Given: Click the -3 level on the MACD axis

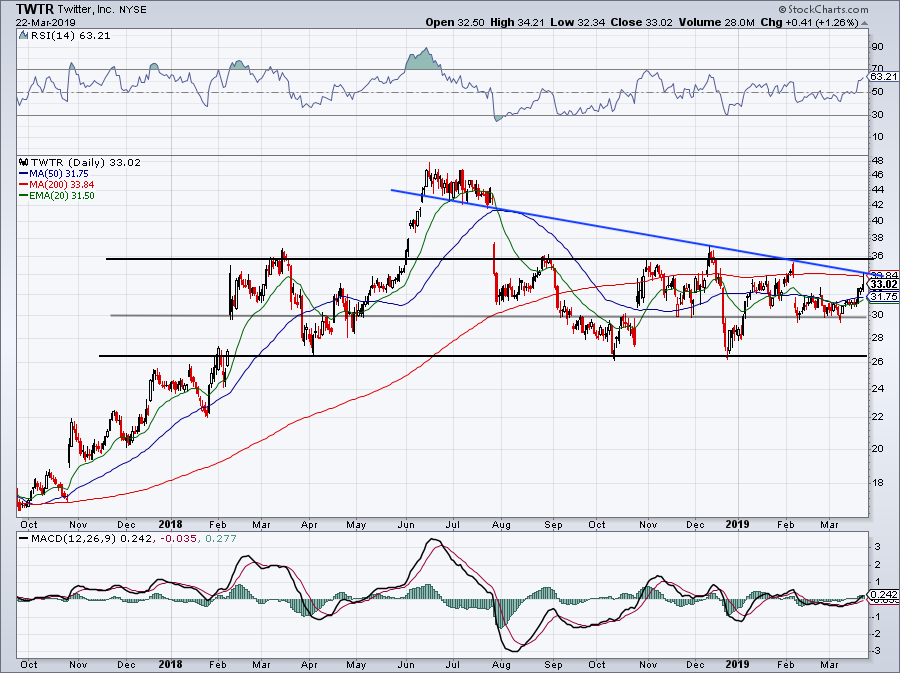Looking at the screenshot, I should [877, 651].
